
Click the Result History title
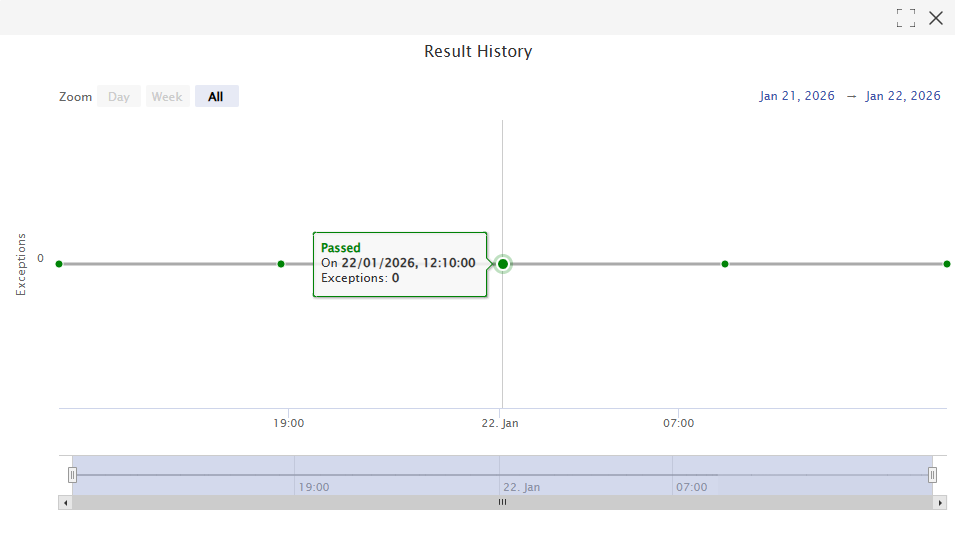tap(478, 51)
